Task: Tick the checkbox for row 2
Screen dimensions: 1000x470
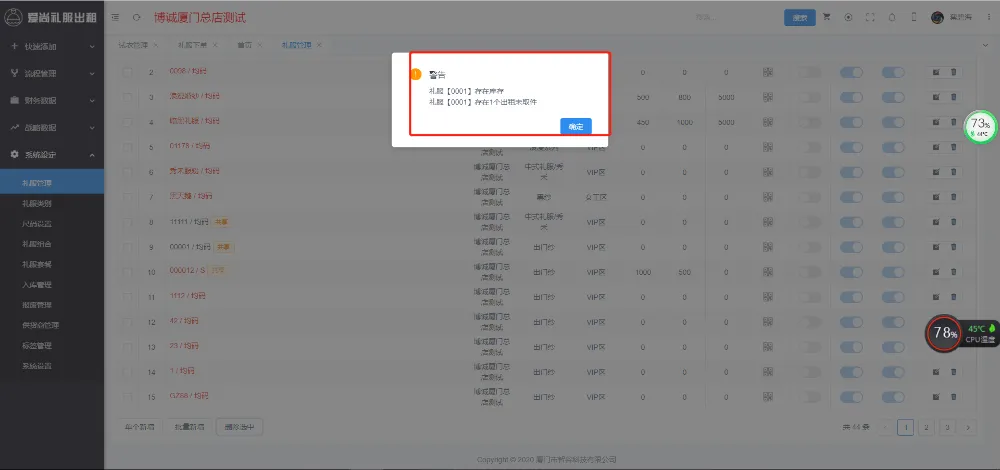Action: [127, 72]
